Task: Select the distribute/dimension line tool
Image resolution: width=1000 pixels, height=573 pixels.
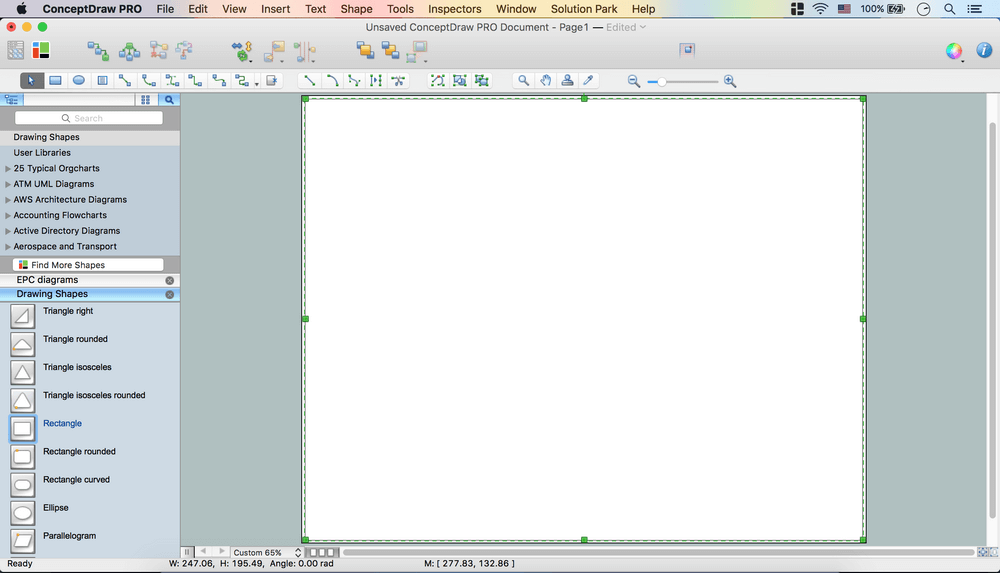Action: pyautogui.click(x=376, y=80)
